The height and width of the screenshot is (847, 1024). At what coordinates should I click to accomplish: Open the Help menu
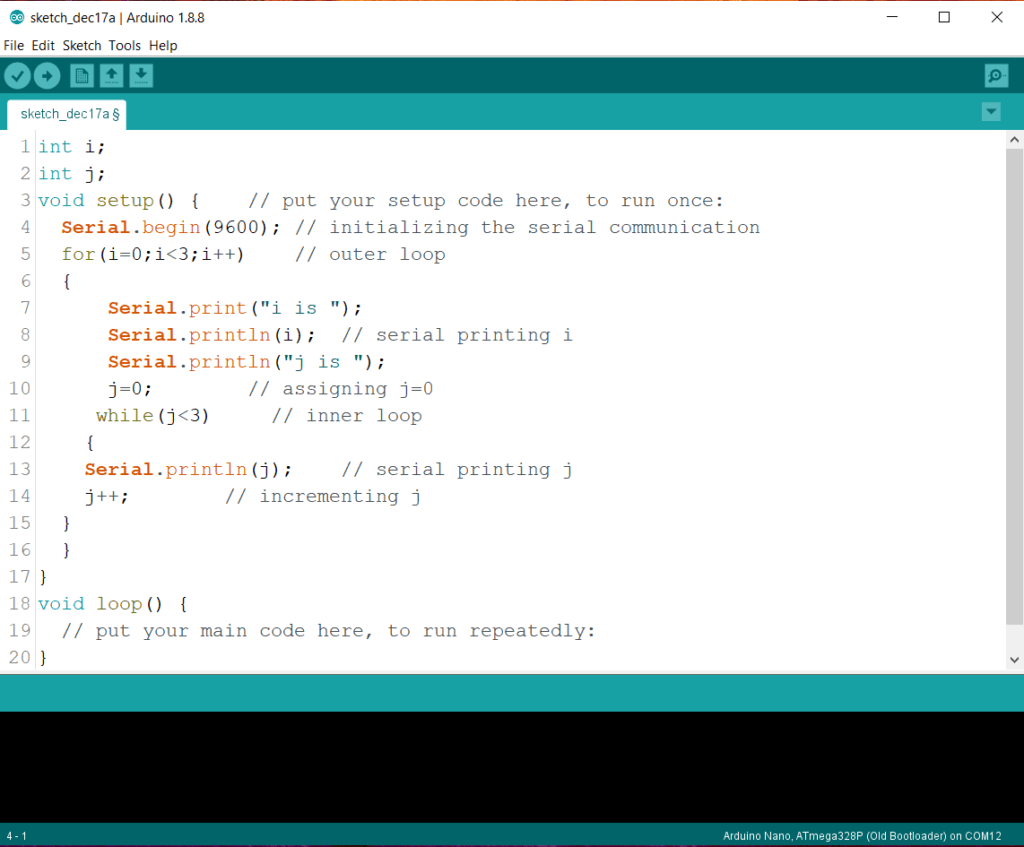point(163,45)
